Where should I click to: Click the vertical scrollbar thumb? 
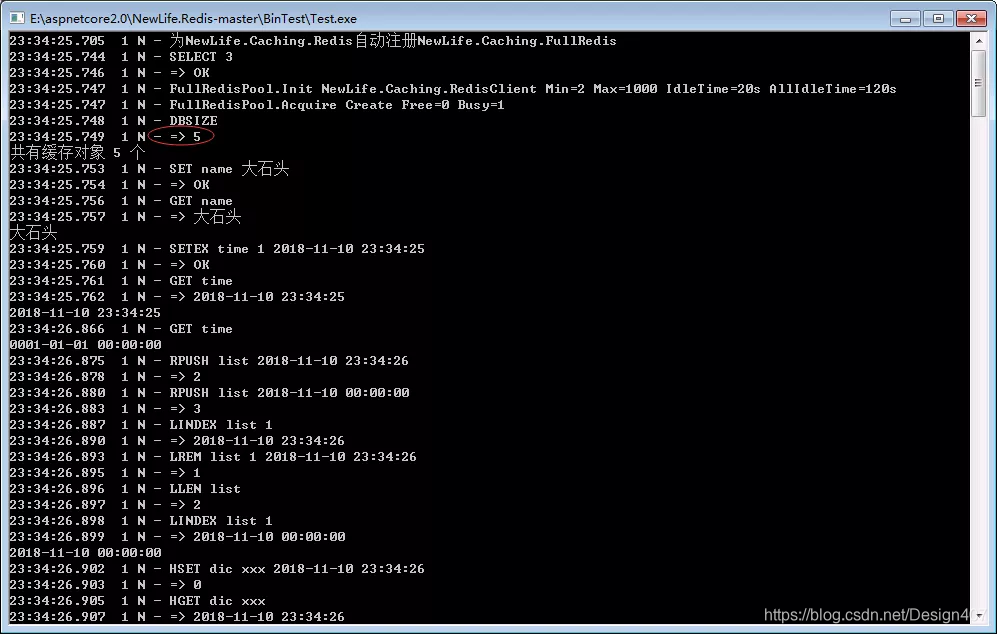(979, 83)
